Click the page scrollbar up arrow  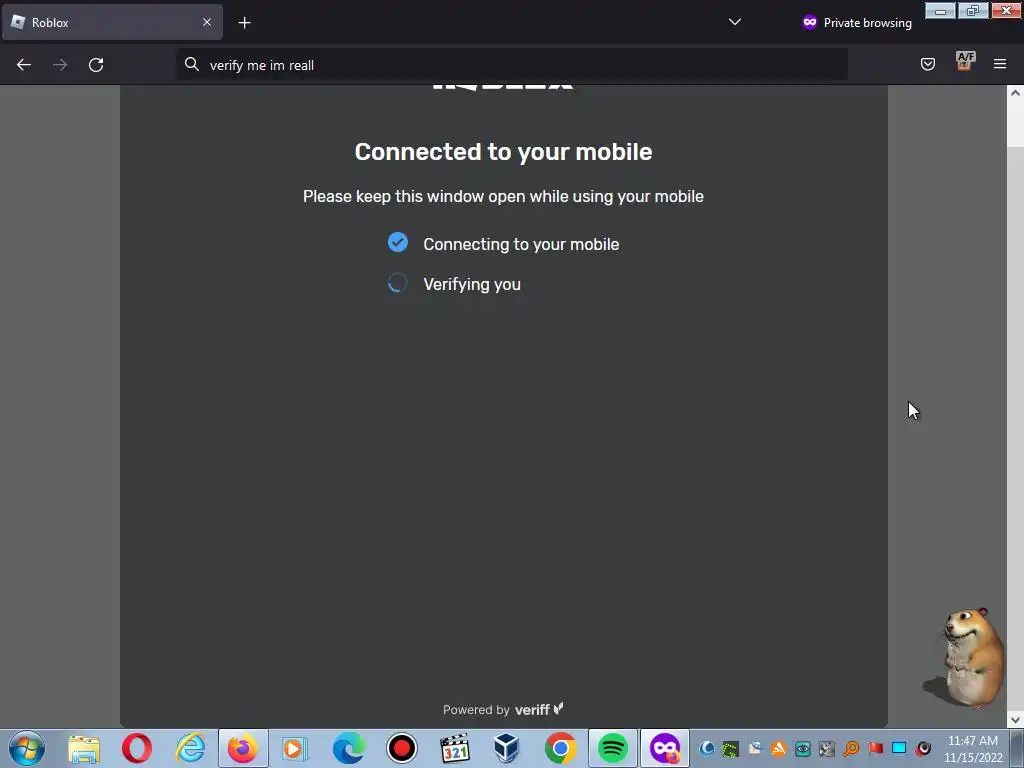coord(1015,93)
